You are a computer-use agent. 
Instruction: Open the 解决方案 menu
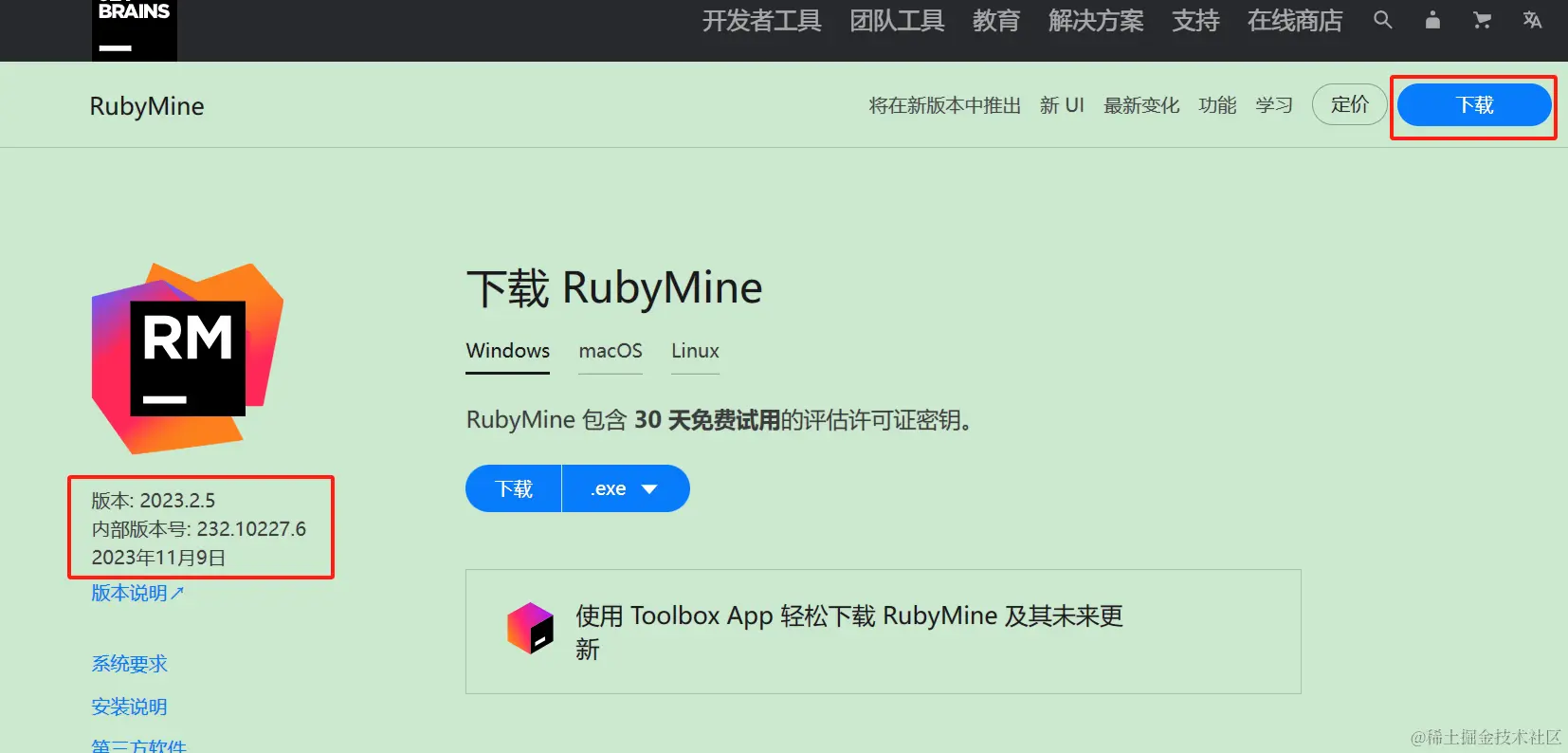1096,21
